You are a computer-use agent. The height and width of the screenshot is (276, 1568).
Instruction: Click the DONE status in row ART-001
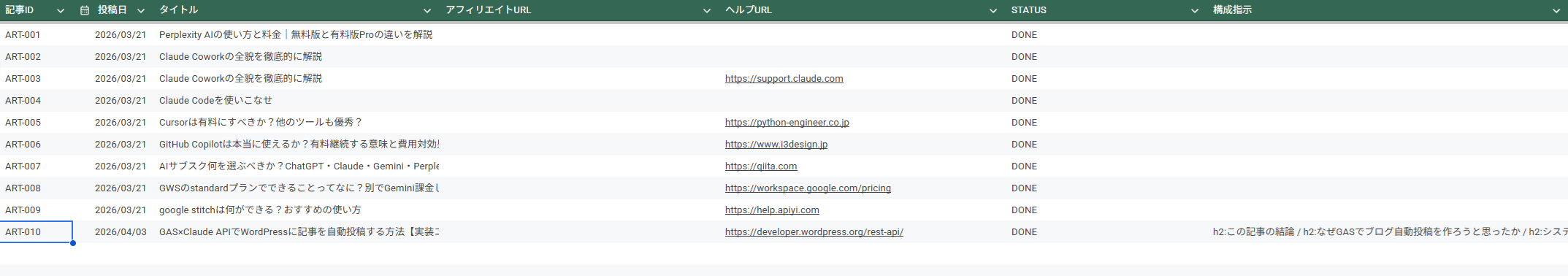(x=1024, y=35)
